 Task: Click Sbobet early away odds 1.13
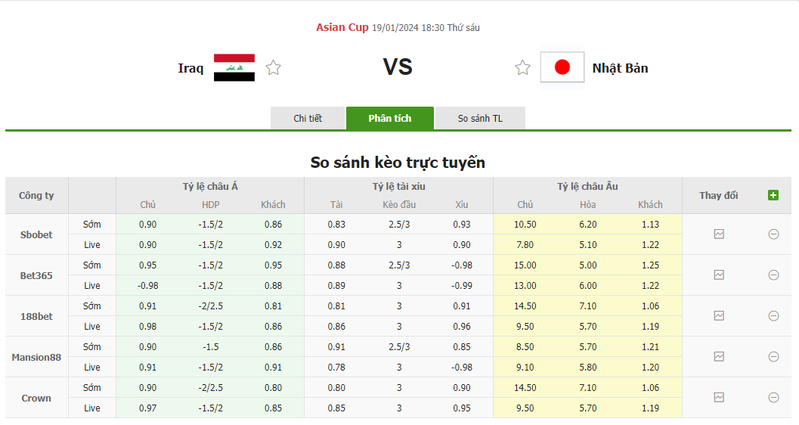650,224
